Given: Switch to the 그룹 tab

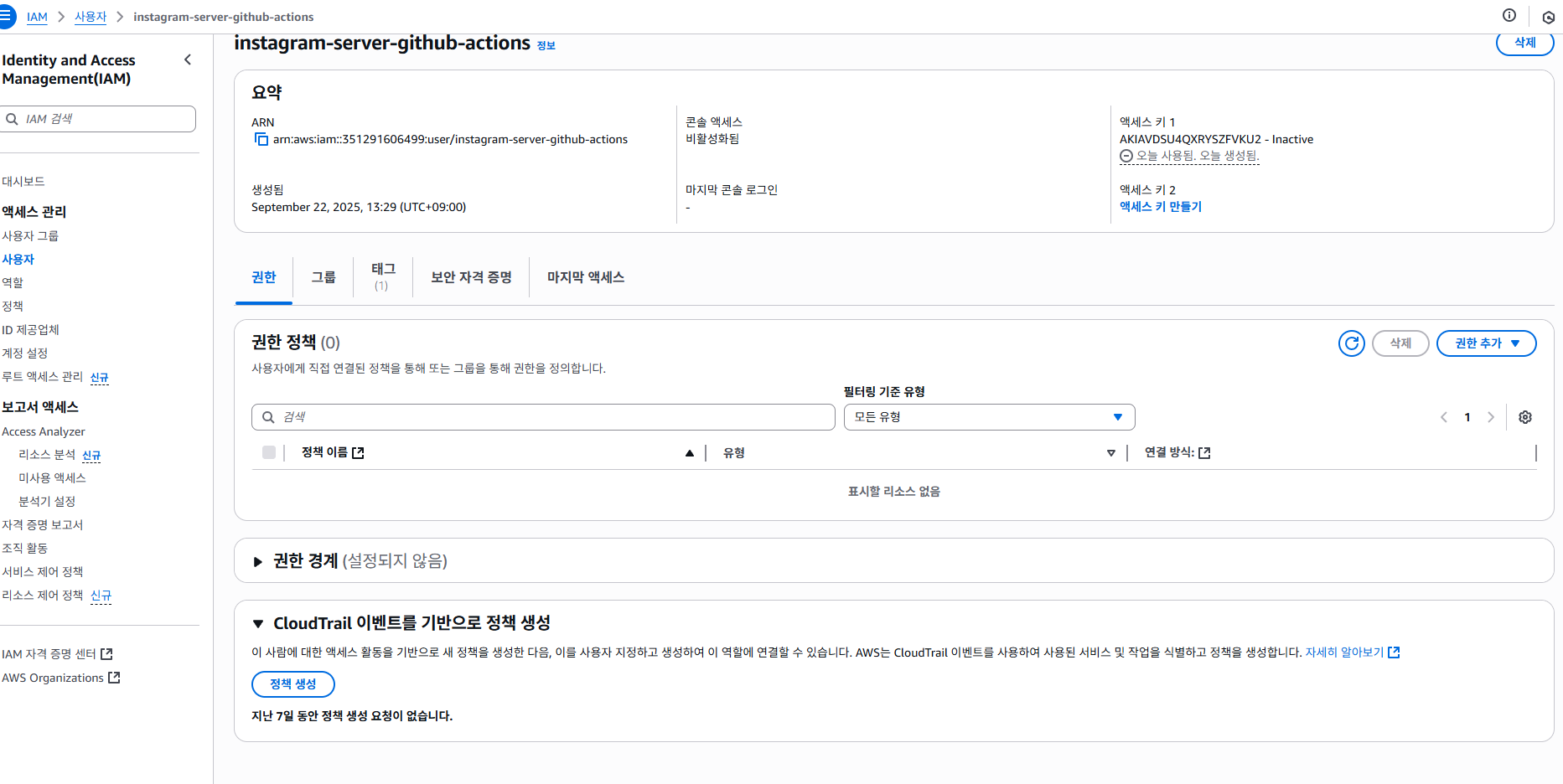Looking at the screenshot, I should click(x=323, y=277).
